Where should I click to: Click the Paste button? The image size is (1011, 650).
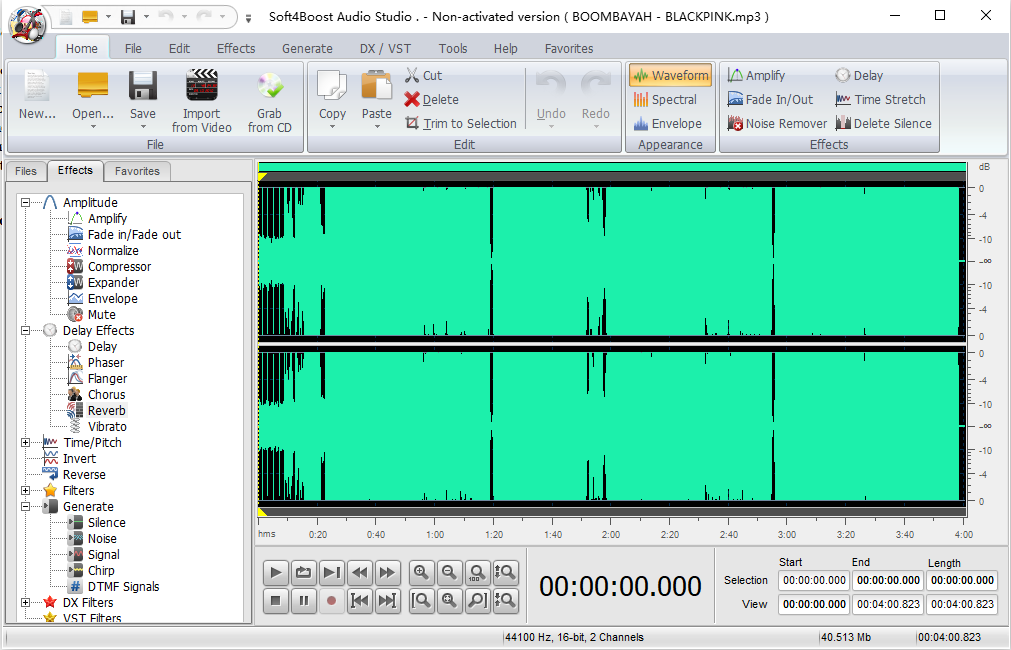coord(376,99)
